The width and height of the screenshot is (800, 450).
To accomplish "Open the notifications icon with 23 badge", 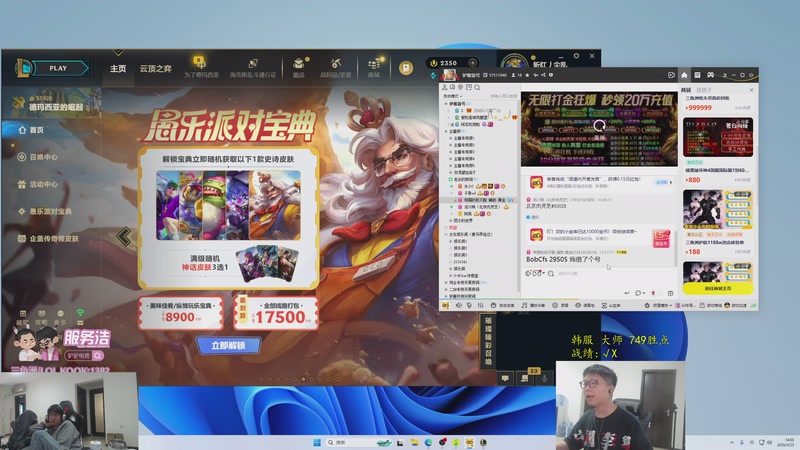I will [525, 377].
